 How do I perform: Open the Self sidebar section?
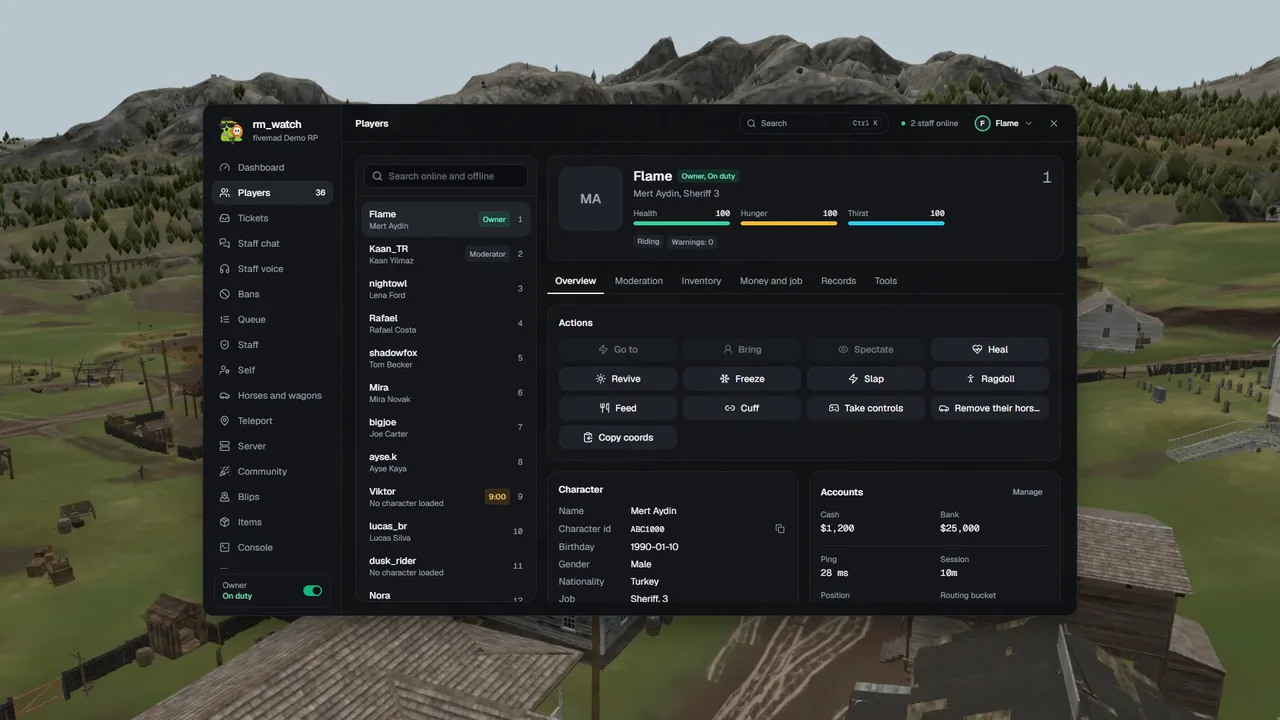coord(272,370)
